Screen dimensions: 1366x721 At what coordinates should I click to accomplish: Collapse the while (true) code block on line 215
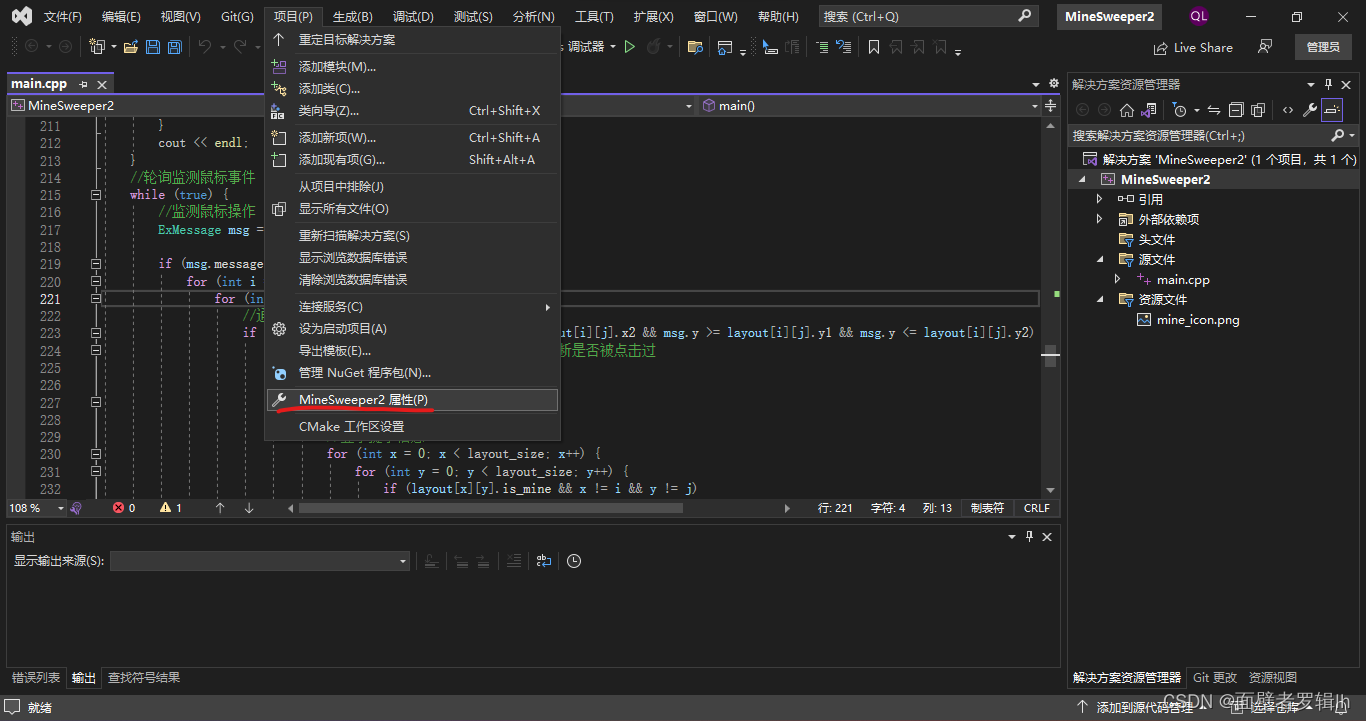(x=96, y=195)
